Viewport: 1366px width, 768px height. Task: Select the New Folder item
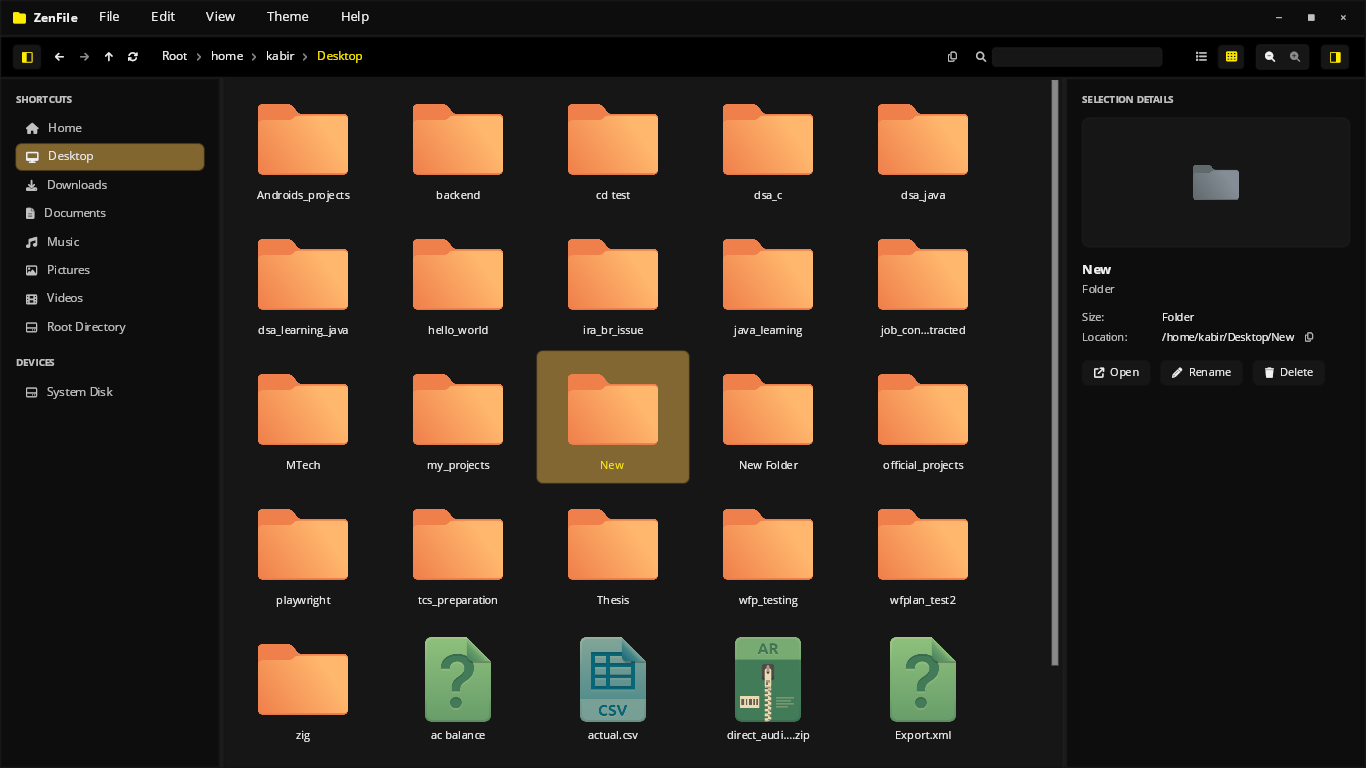768,417
